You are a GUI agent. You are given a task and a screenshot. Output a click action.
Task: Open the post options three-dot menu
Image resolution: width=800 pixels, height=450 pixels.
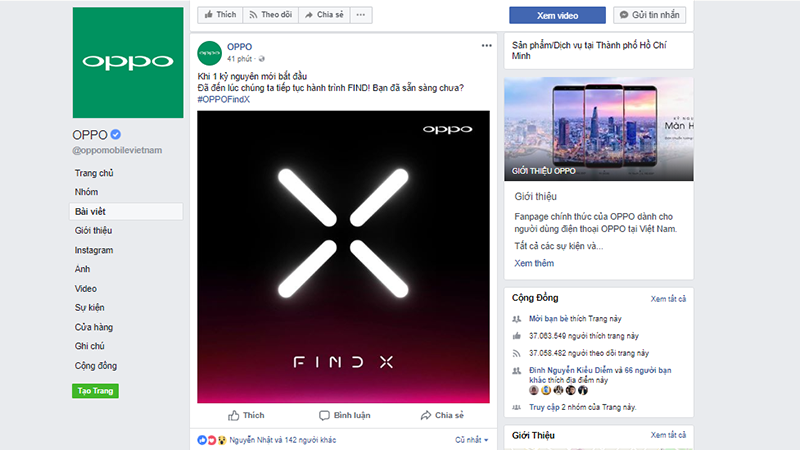pos(486,46)
